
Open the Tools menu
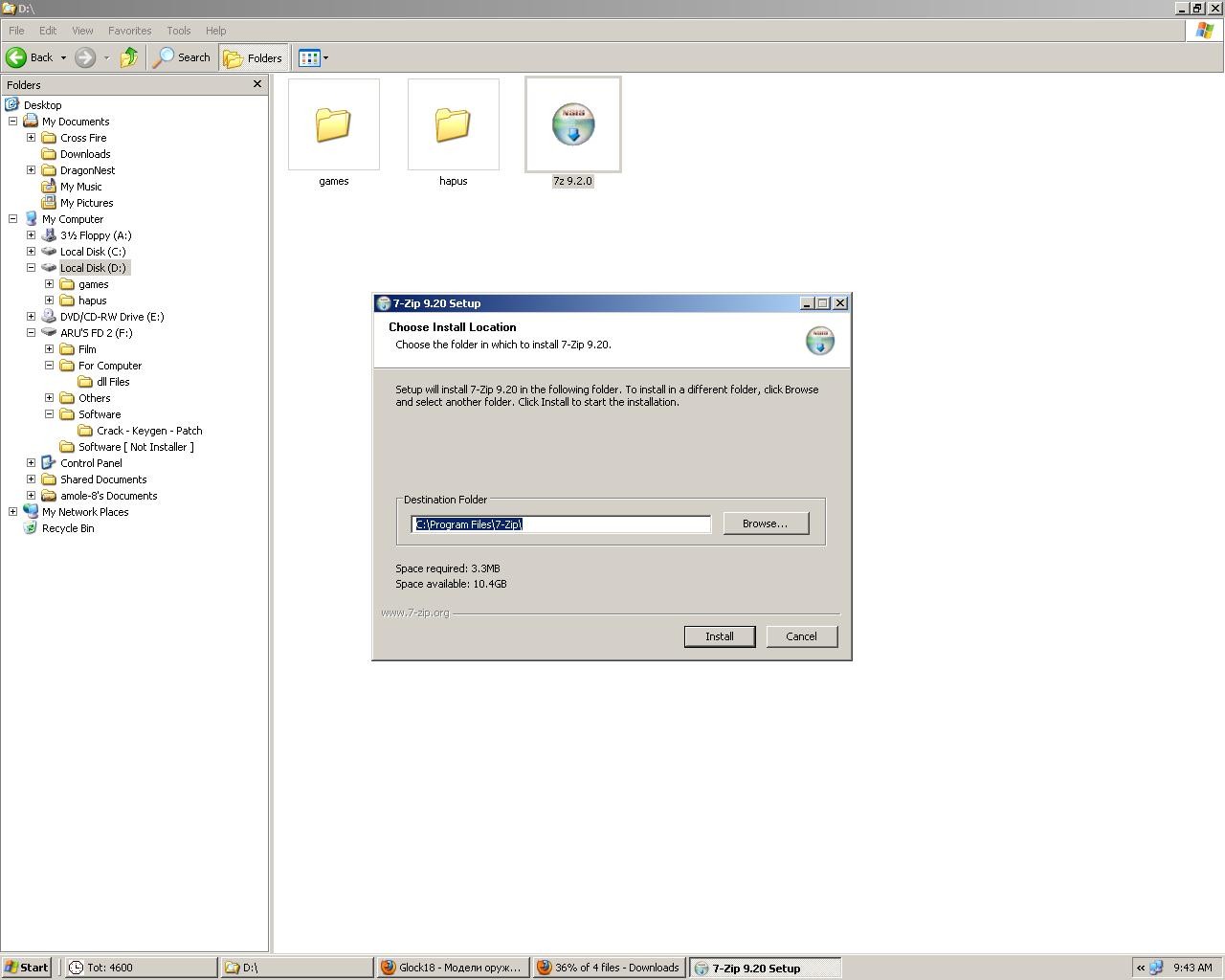tap(178, 31)
